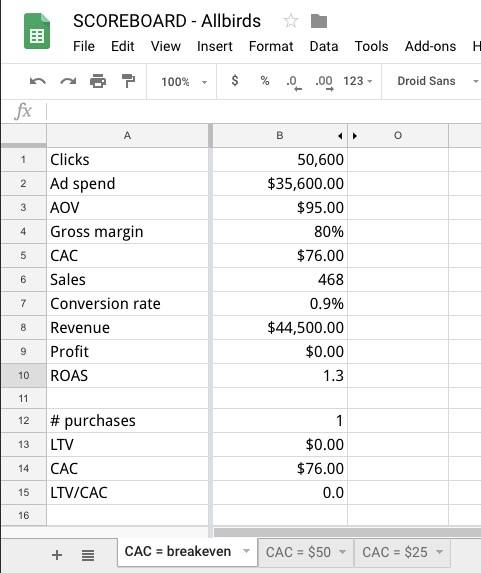
Task: Switch to the CAC = $25 sheet
Action: click(395, 552)
